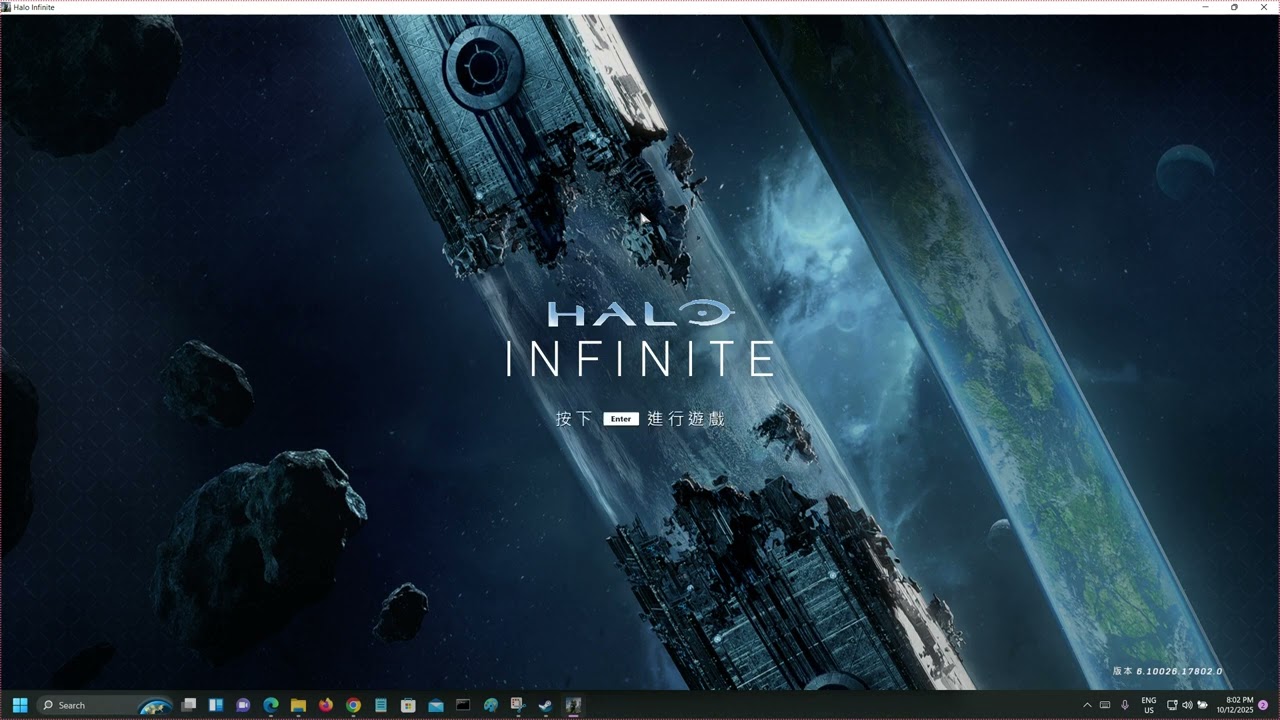Open the Mail app from the taskbar
Screen dimensions: 1280x720
435,705
